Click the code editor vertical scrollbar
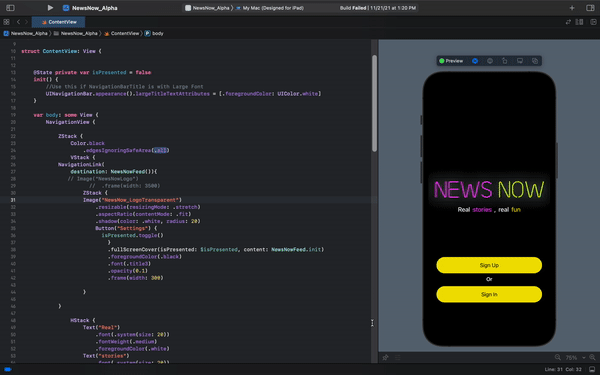The height and width of the screenshot is (375, 600). click(x=374, y=103)
